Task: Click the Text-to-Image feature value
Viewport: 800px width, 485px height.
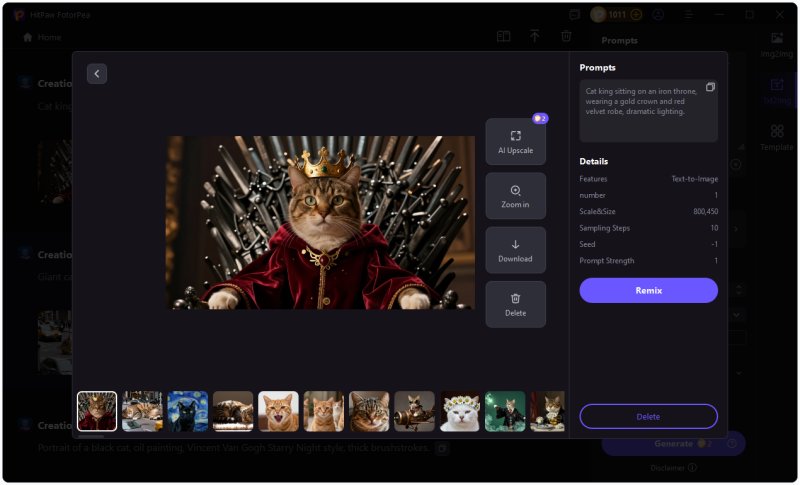Action: point(694,179)
